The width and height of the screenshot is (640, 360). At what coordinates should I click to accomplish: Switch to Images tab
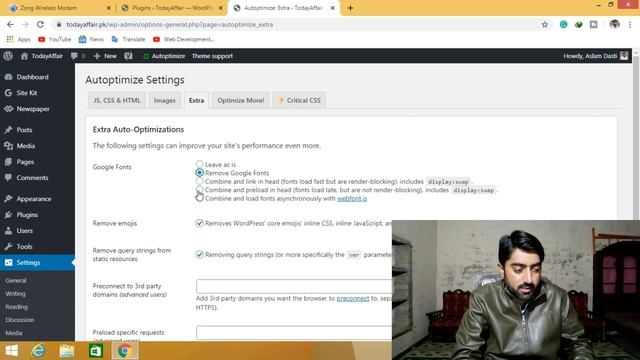[x=164, y=100]
